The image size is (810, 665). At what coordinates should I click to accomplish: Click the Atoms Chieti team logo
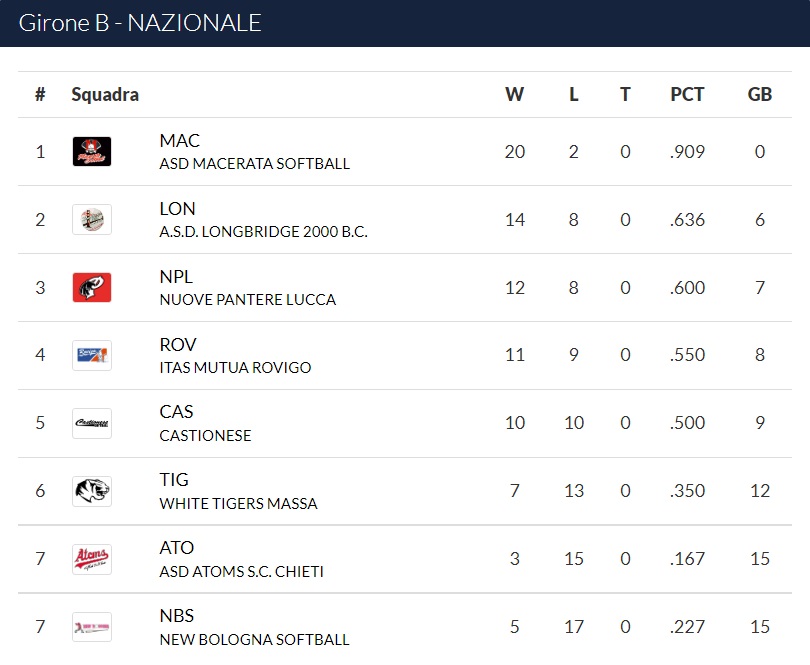coord(92,559)
